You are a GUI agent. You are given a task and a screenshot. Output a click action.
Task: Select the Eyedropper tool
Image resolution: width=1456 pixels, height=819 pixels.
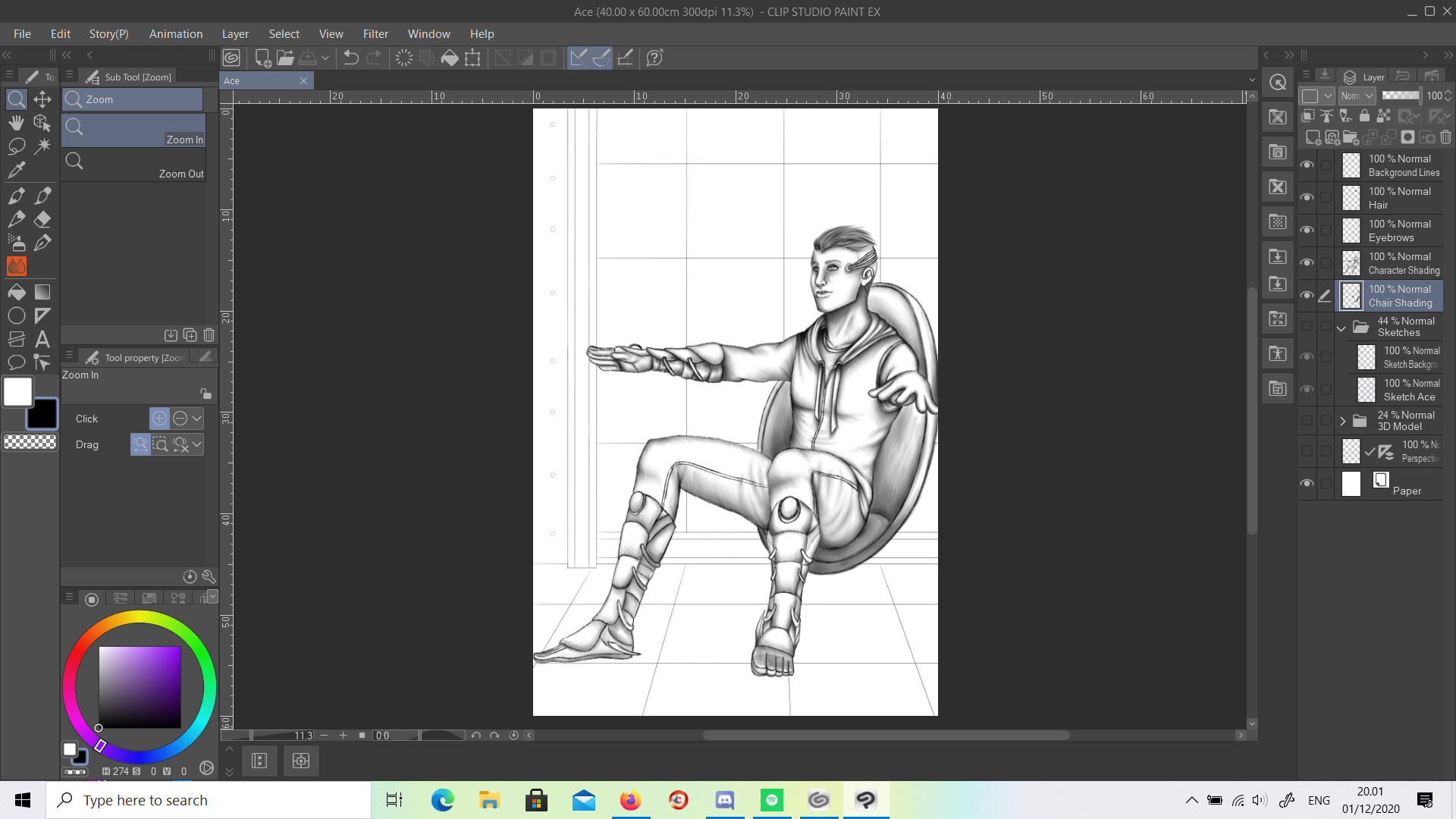[x=17, y=170]
